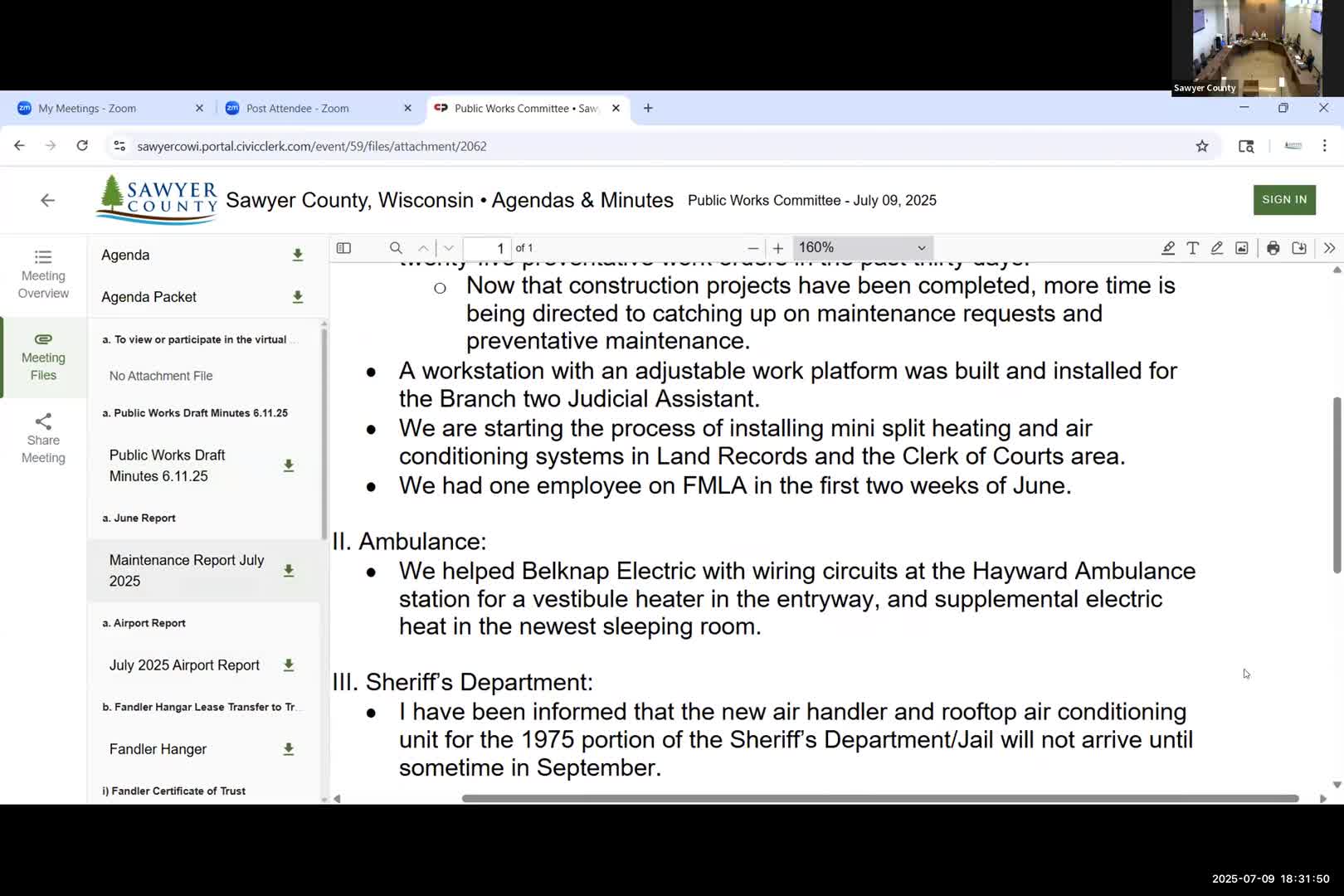Open Meeting Overview section
Image resolution: width=1344 pixels, height=896 pixels.
click(43, 274)
